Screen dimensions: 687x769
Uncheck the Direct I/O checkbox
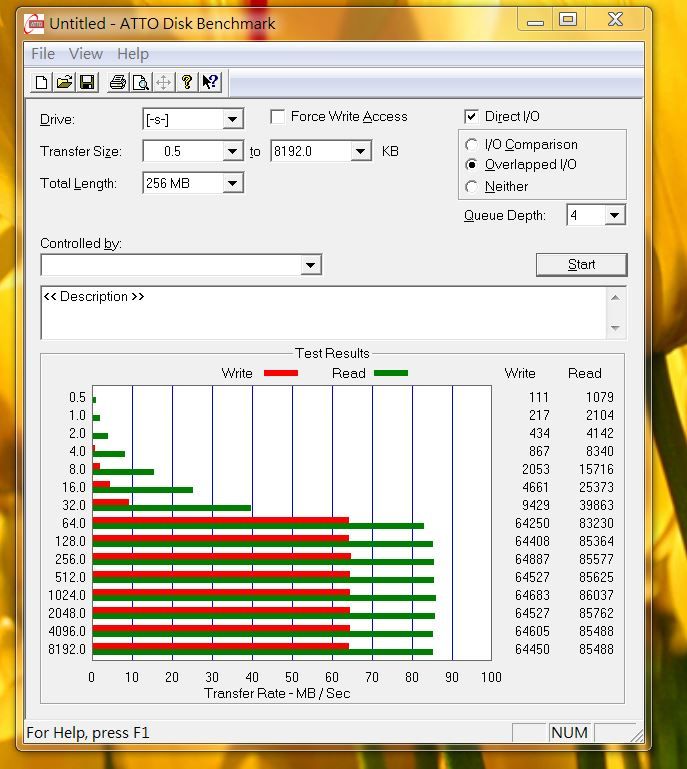pos(471,117)
